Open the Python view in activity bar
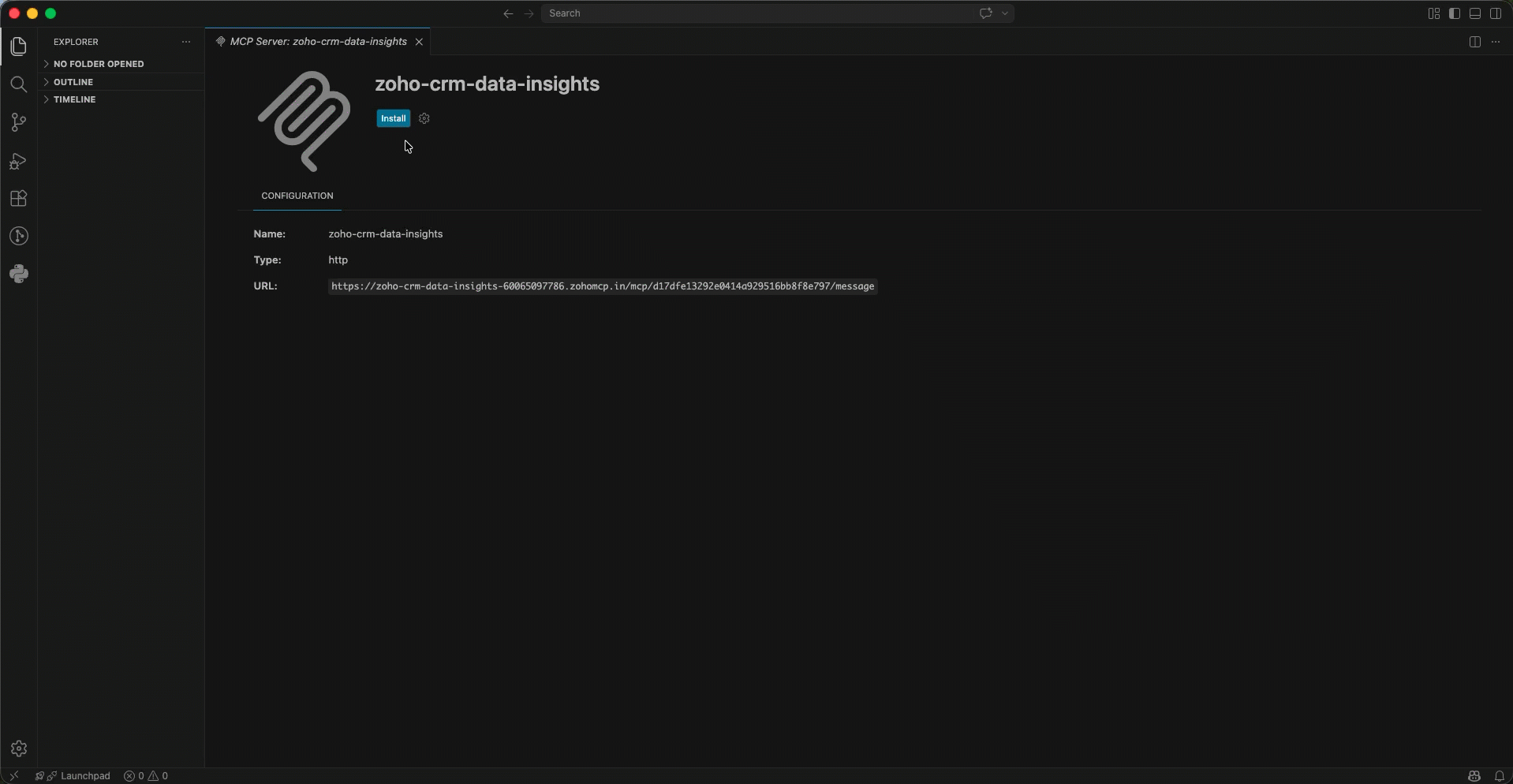Image resolution: width=1513 pixels, height=784 pixels. coord(19,274)
